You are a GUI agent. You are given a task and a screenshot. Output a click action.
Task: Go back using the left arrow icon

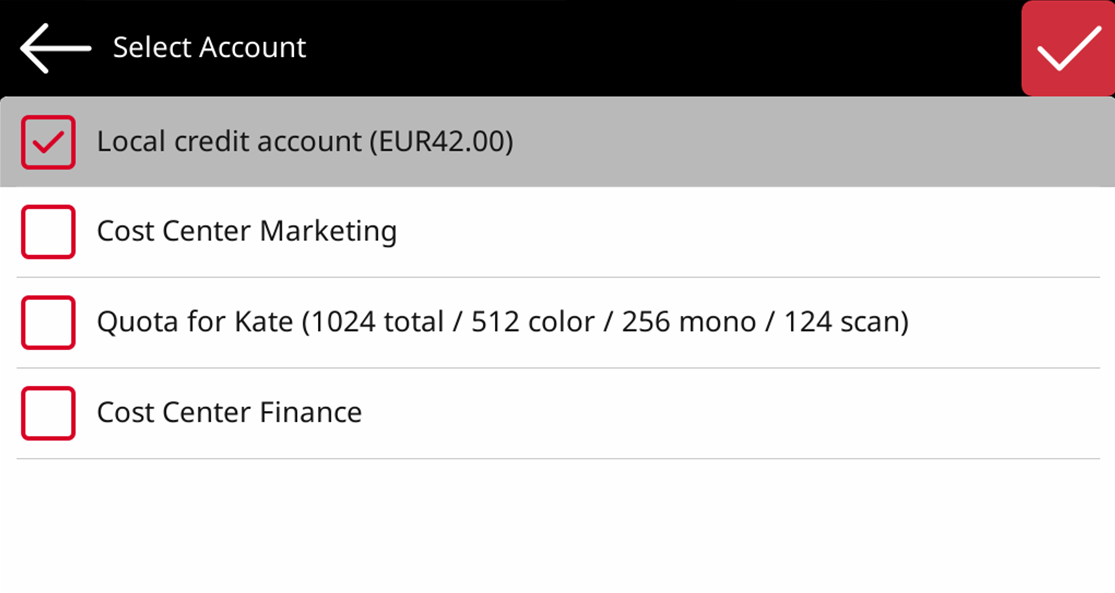tap(55, 48)
